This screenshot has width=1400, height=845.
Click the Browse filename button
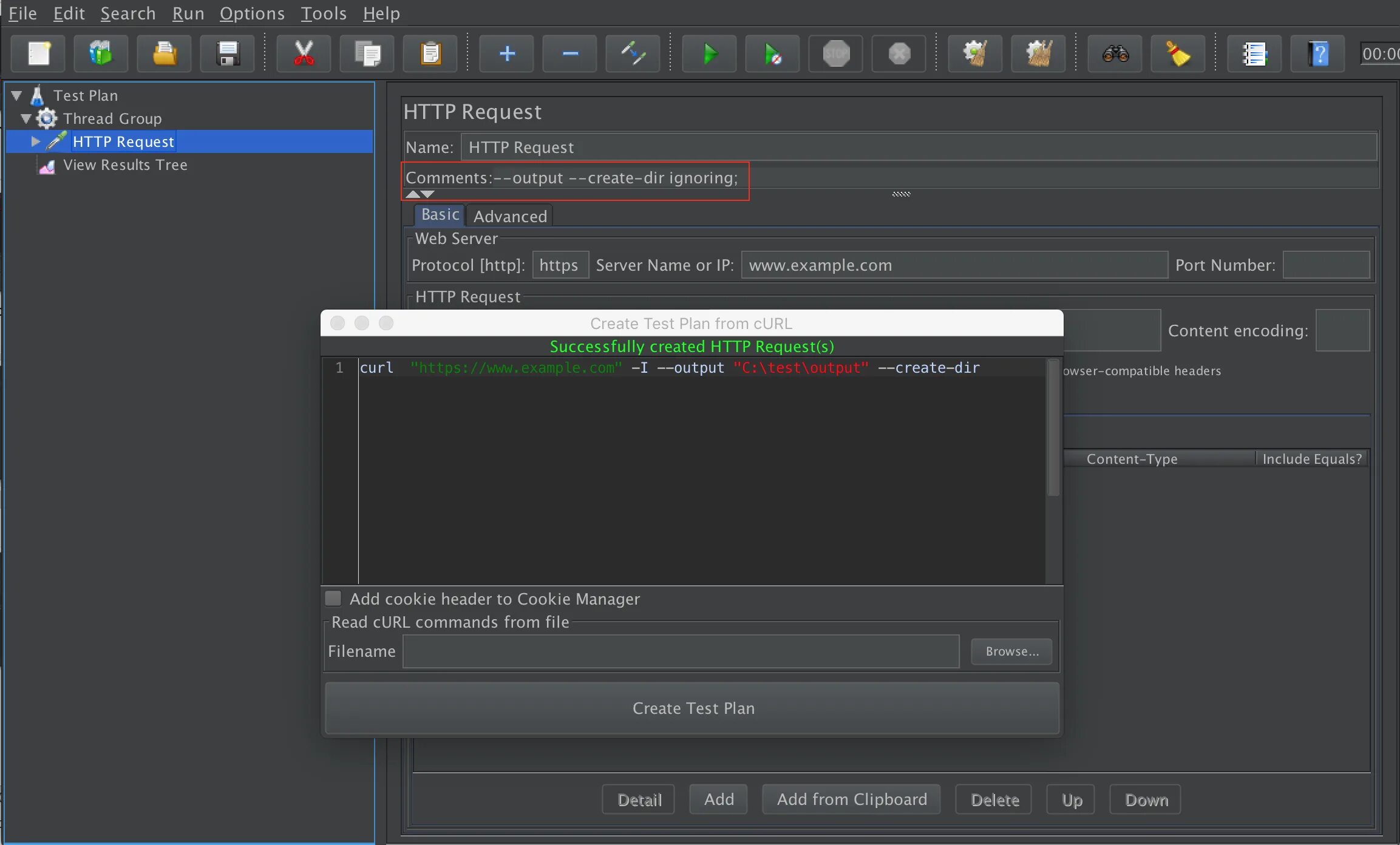click(x=1012, y=650)
